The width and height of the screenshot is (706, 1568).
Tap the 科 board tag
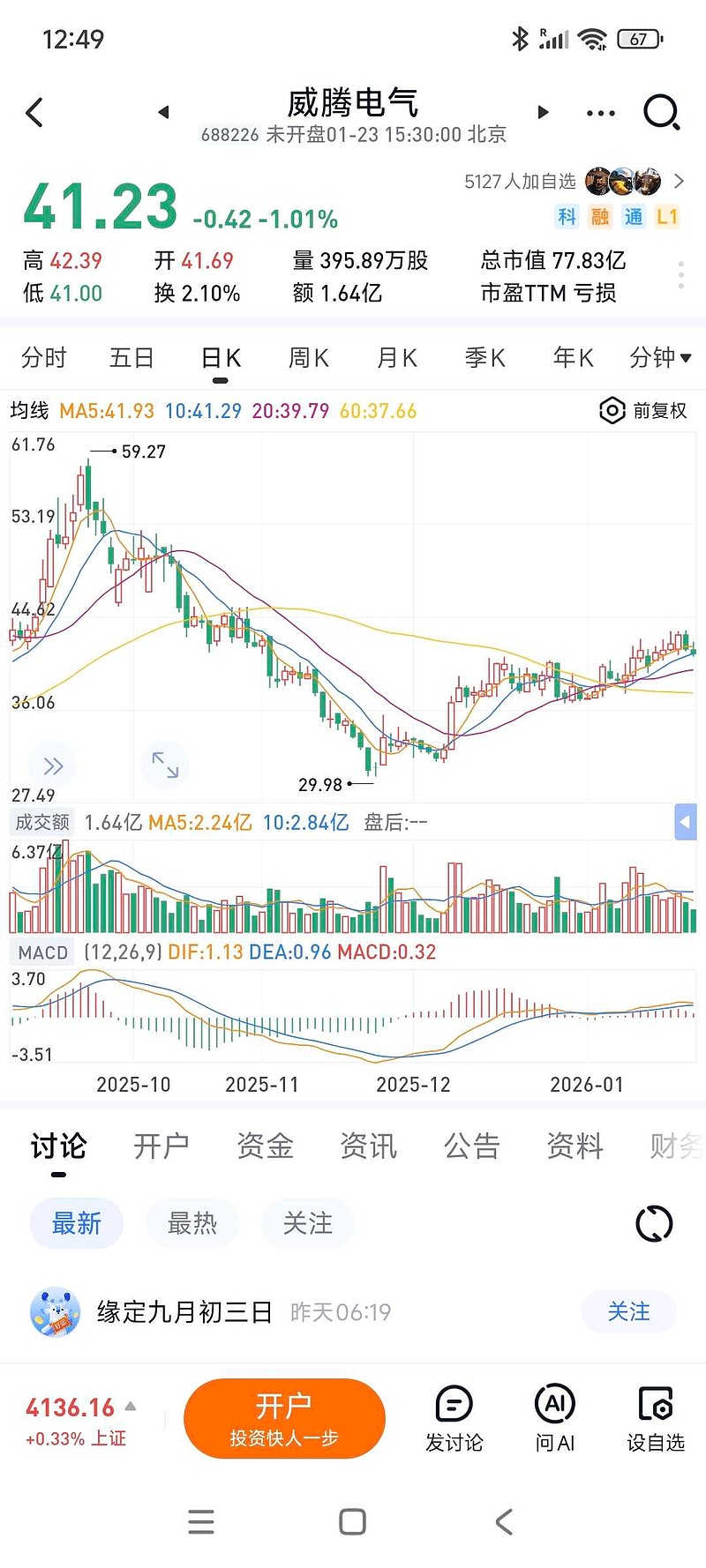pos(567,217)
